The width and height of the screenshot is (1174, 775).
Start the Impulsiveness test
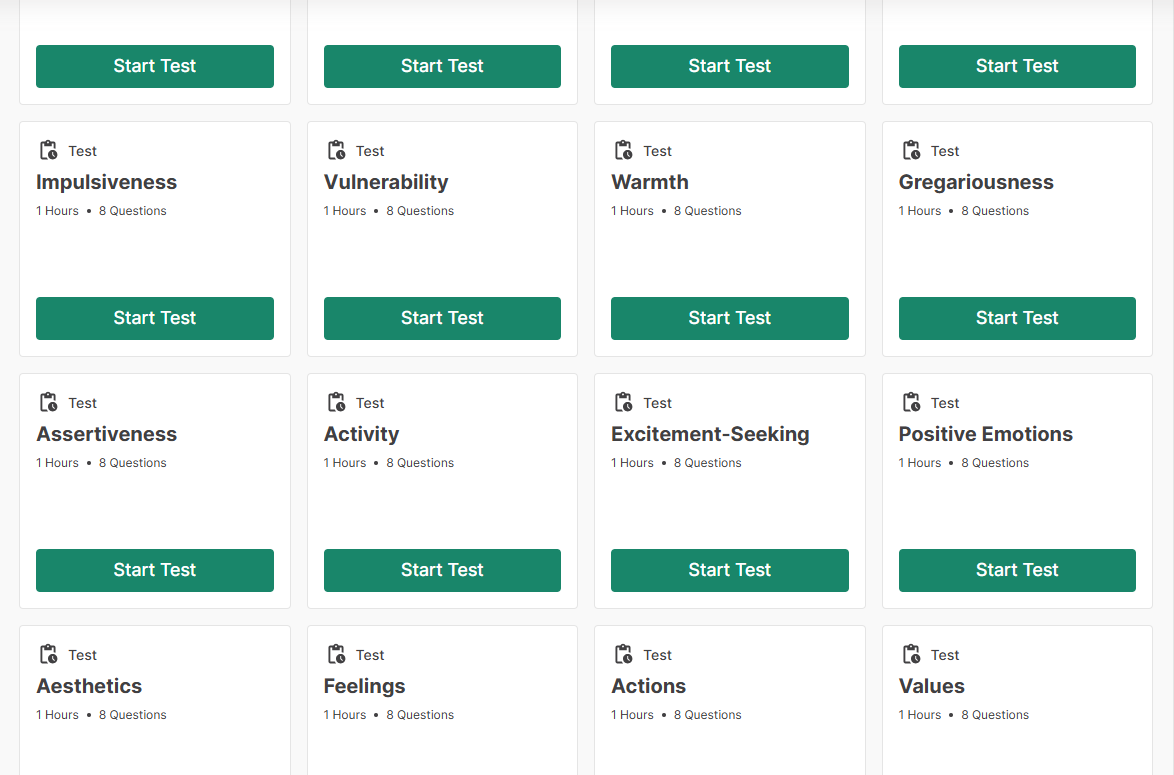[155, 318]
